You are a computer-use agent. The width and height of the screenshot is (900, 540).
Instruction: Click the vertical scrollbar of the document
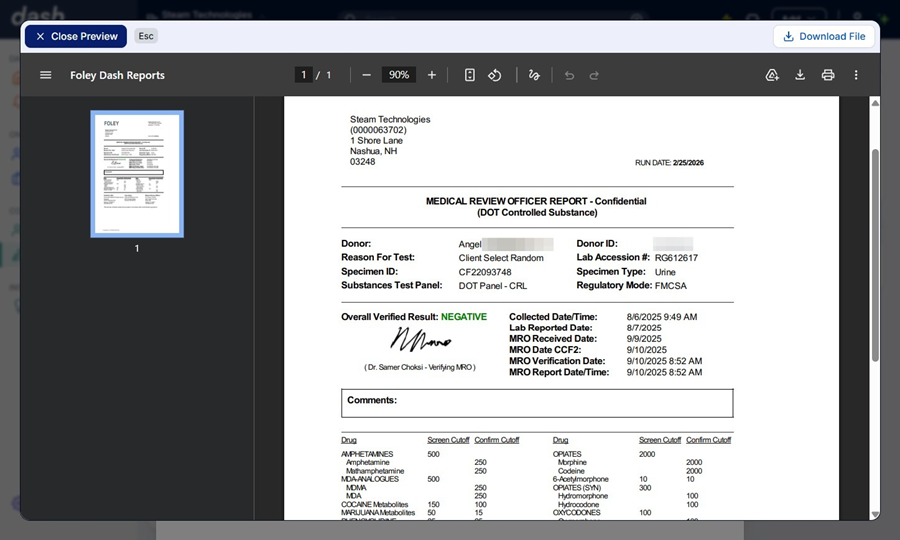coord(876,250)
